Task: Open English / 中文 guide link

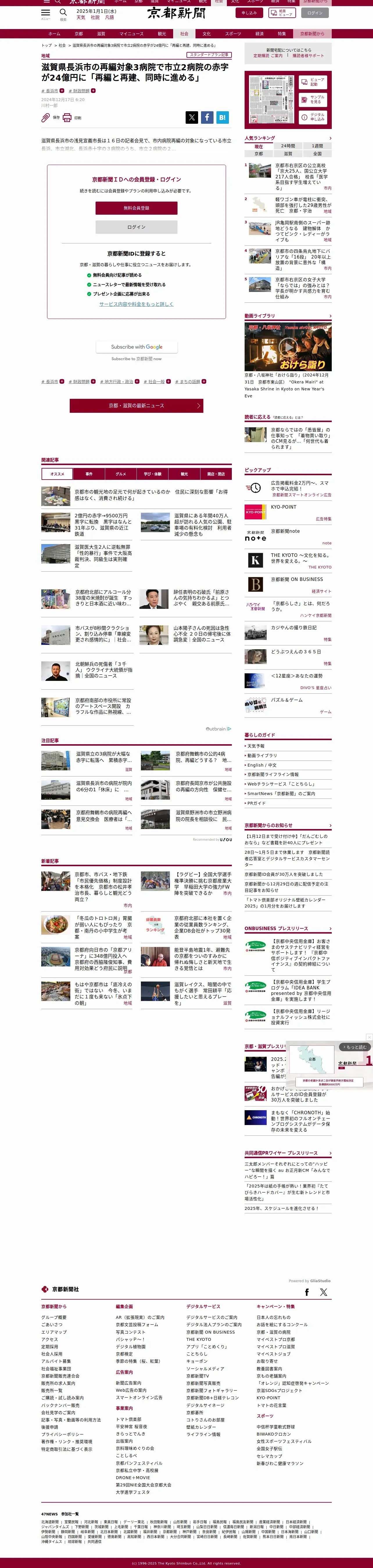Action: pyautogui.click(x=262, y=765)
